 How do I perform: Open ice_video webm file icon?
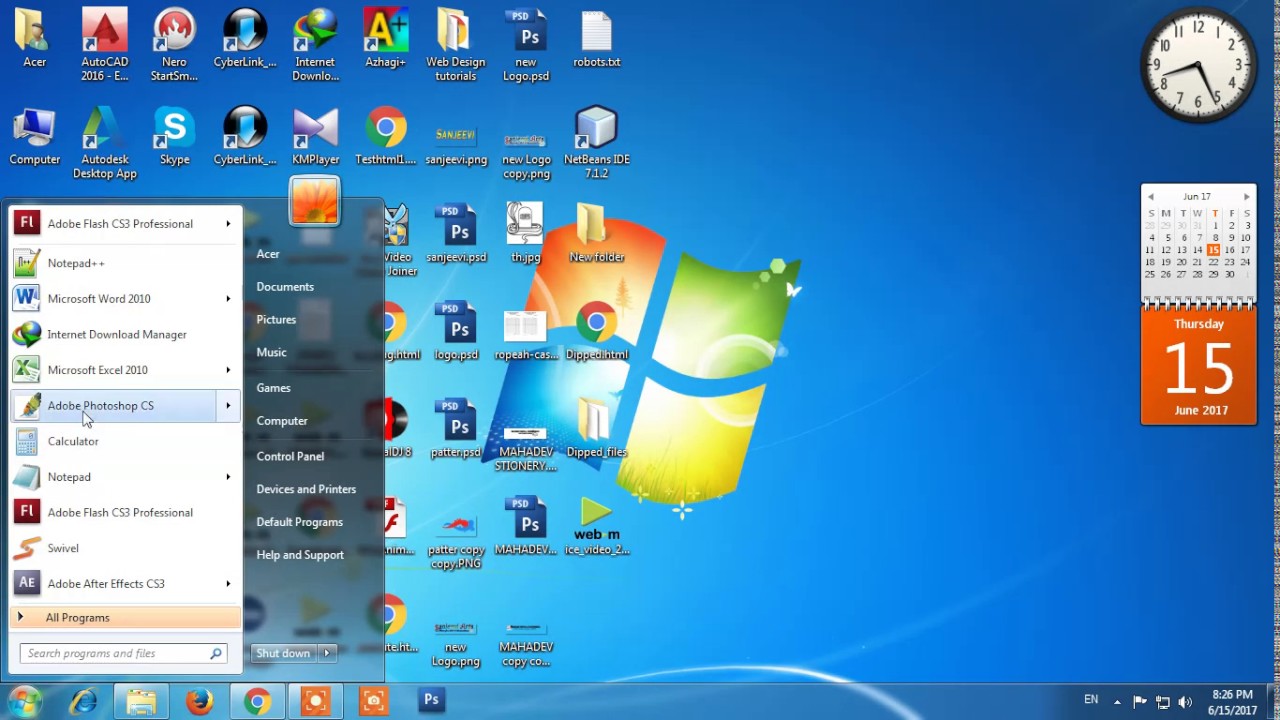[596, 527]
